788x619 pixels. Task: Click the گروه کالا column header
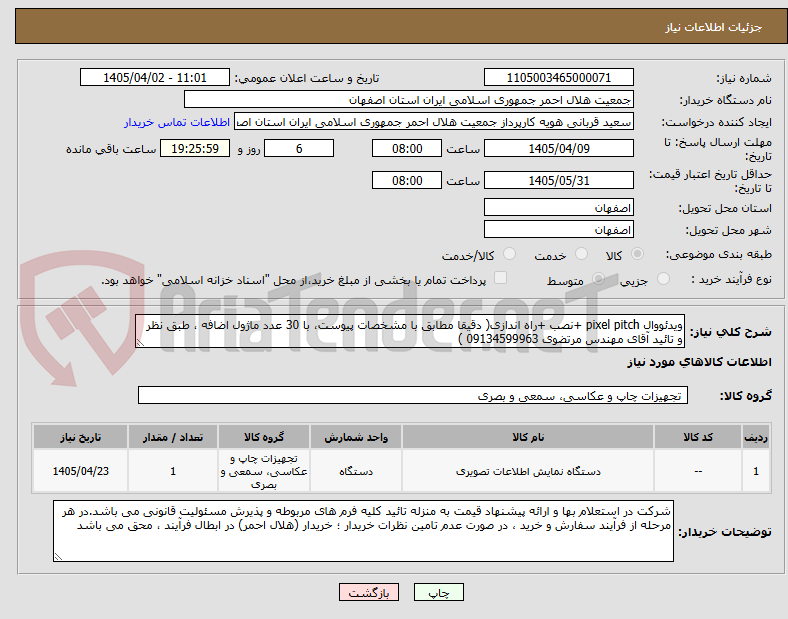(264, 437)
